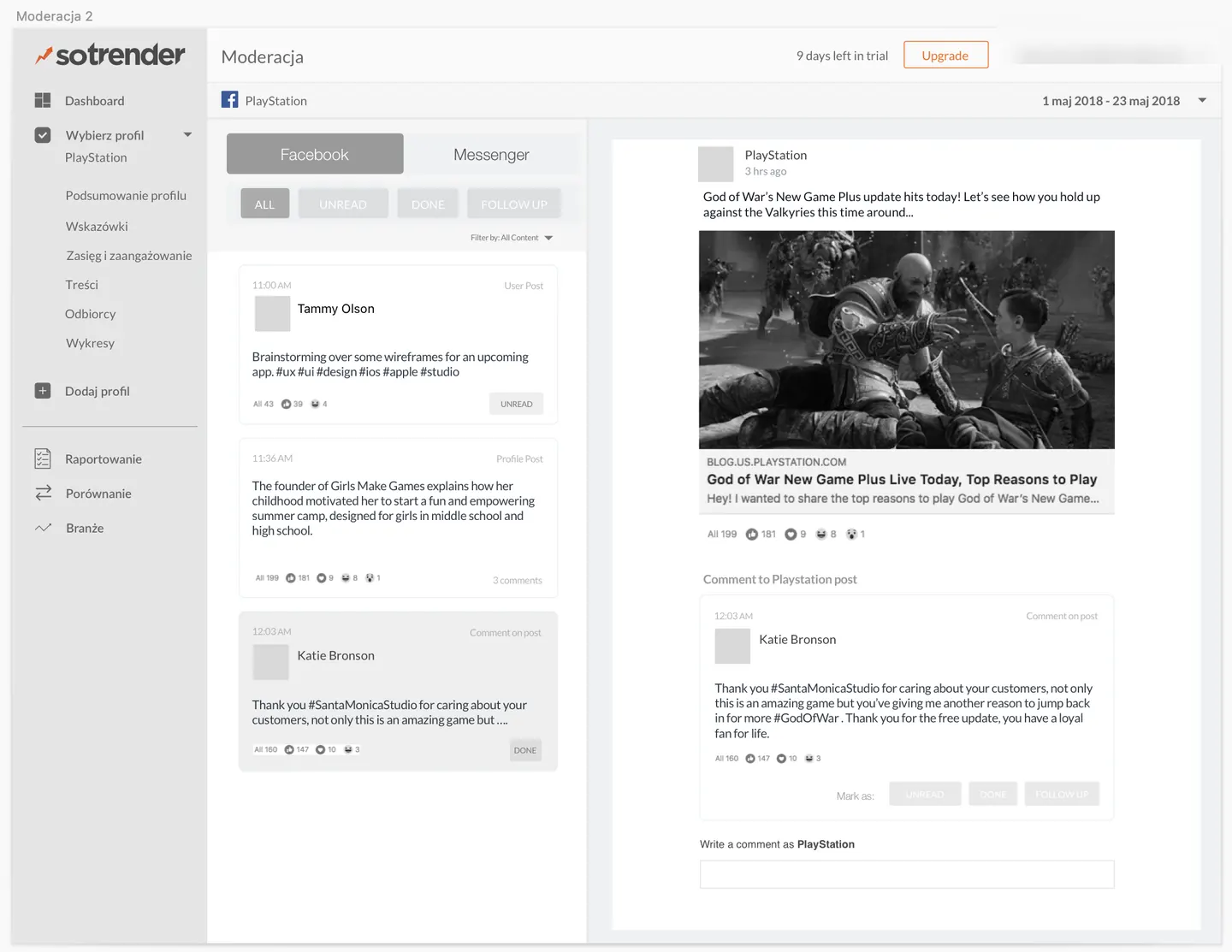Viewport: 1232px width, 952px height.
Task: Click the Raportowanie checklist icon
Action: pyautogui.click(x=43, y=458)
